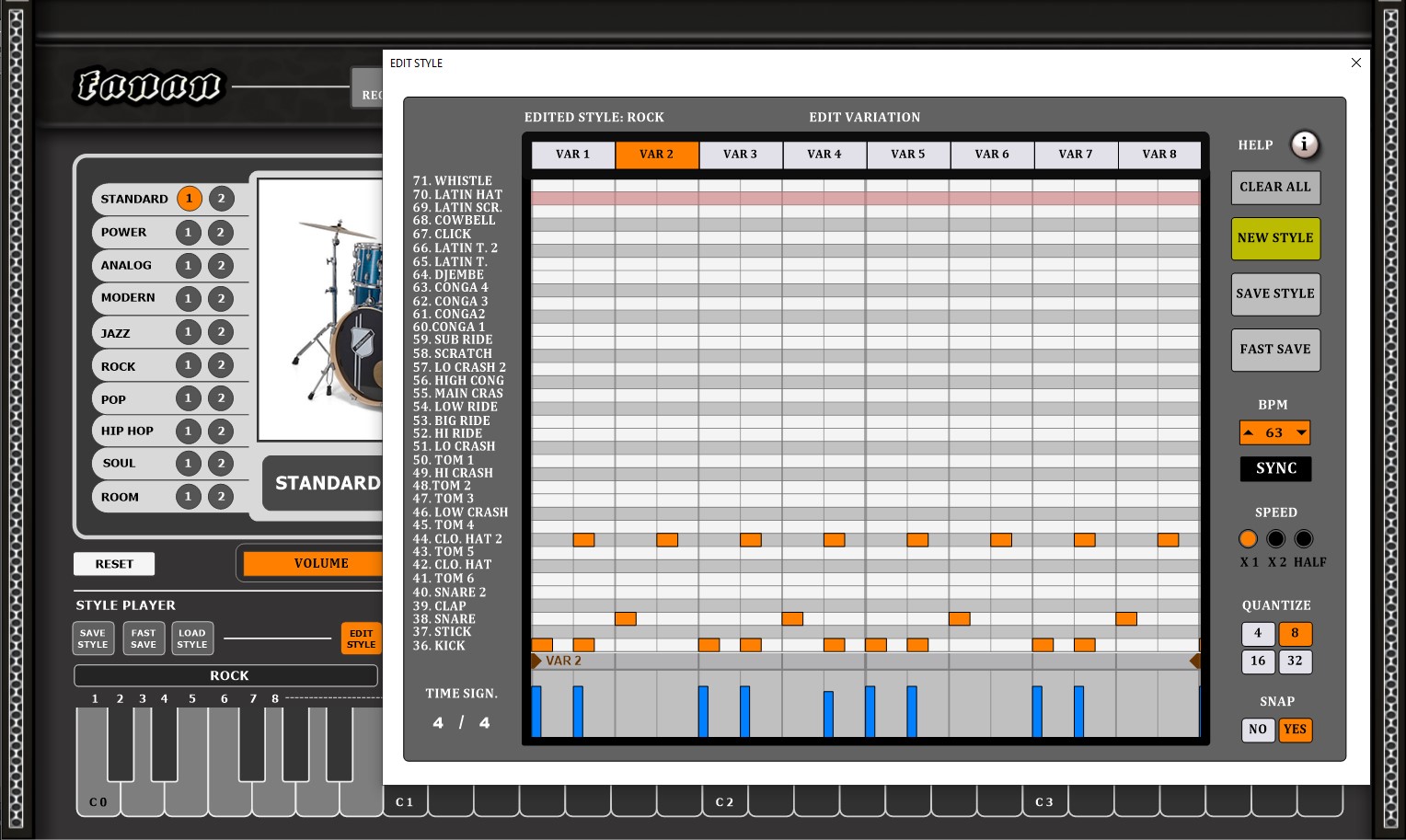Increase BPM with up arrow
1406x840 pixels.
coord(1249,432)
